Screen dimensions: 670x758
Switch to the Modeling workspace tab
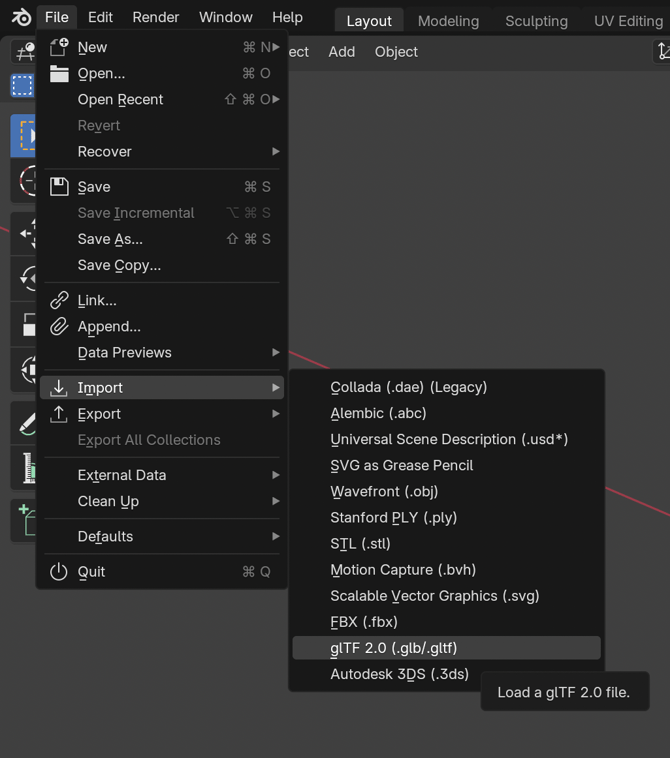click(448, 21)
